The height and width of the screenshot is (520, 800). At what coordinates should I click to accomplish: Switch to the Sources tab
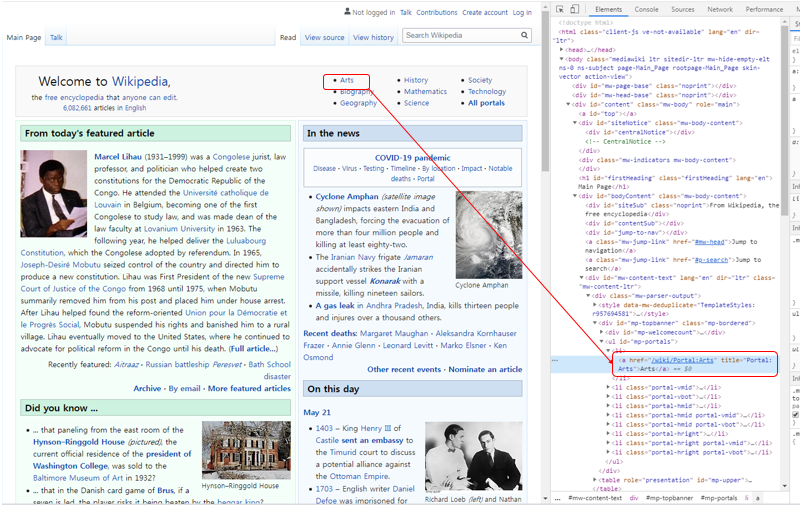point(683,10)
